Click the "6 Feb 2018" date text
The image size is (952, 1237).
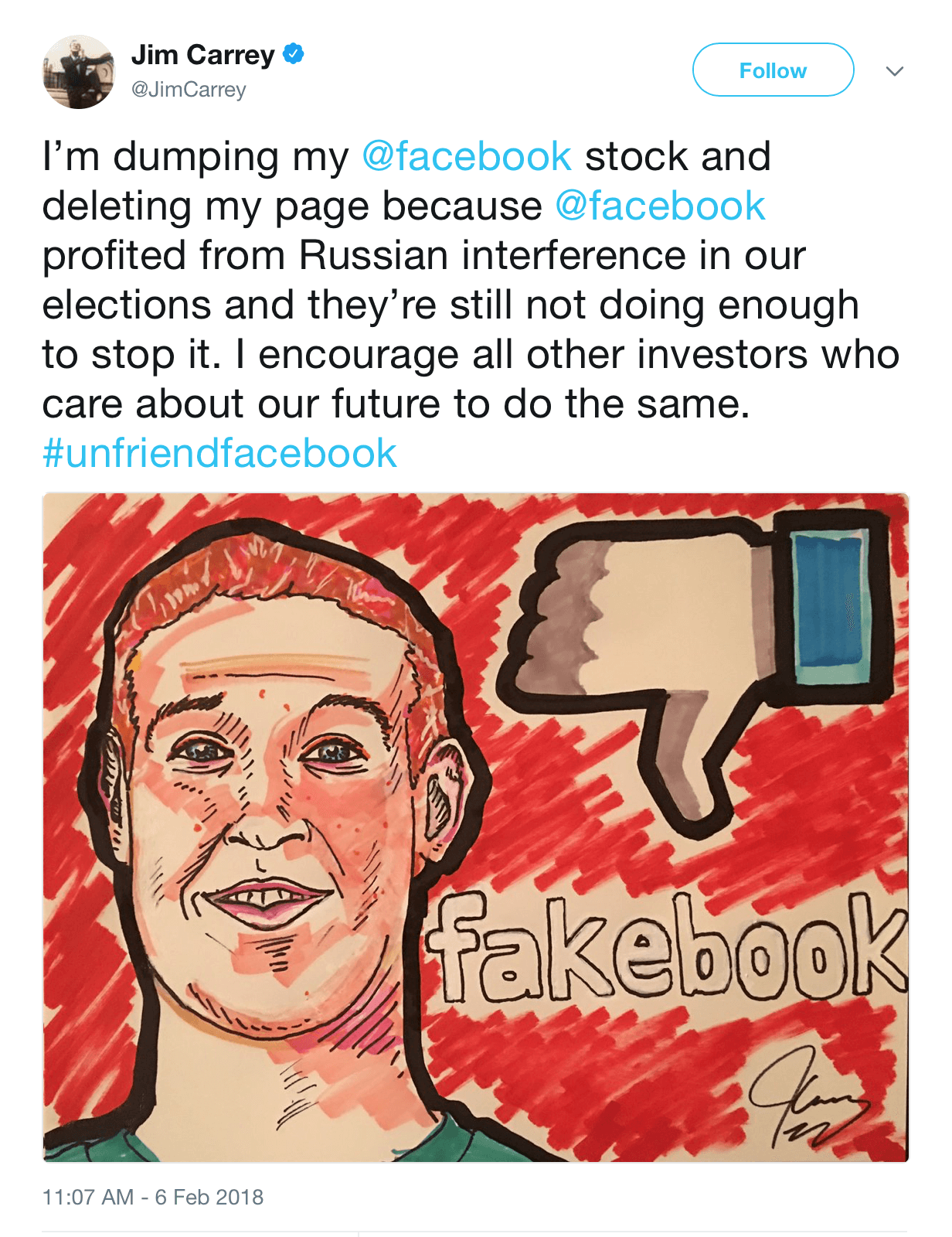[x=209, y=1197]
